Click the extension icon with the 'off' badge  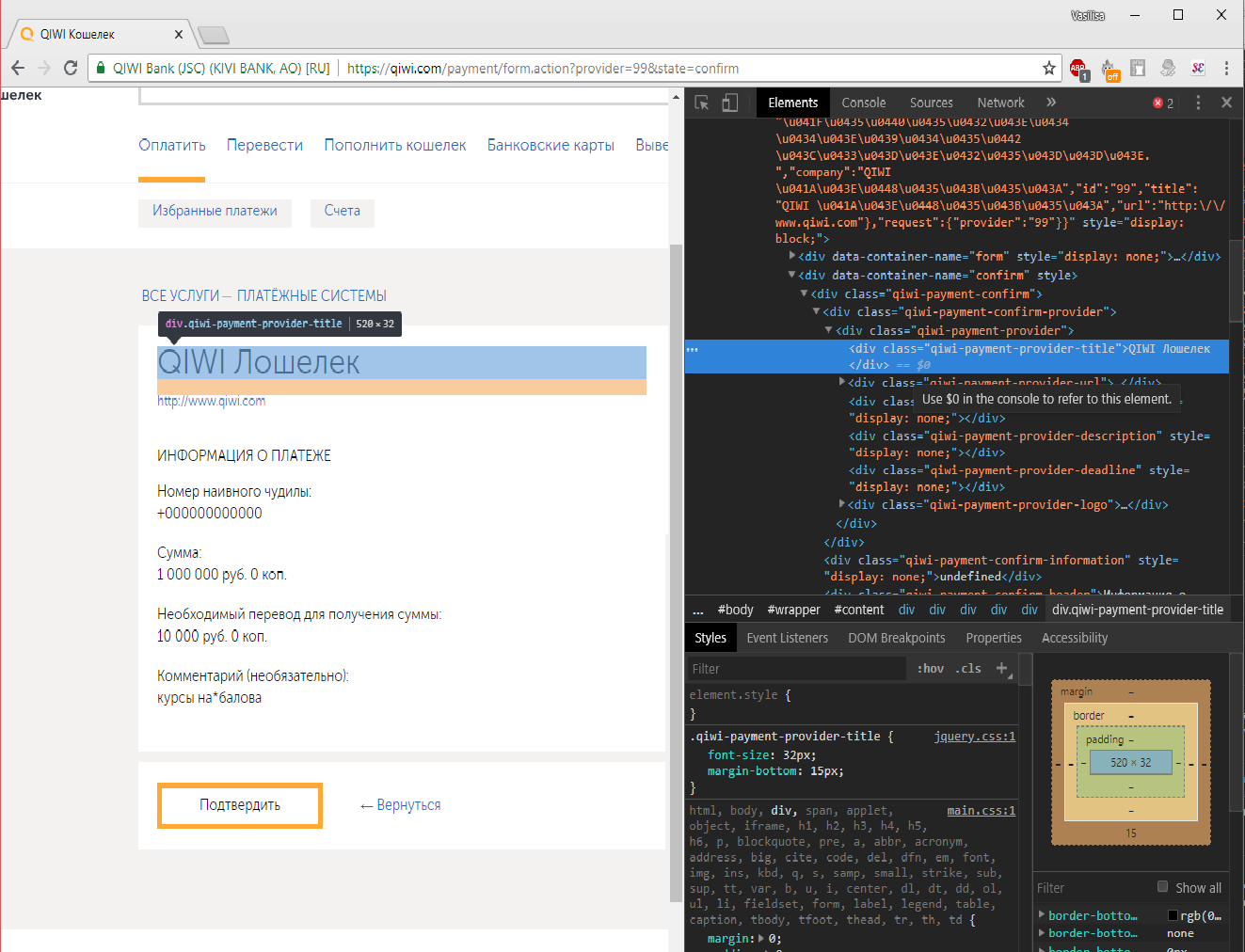click(1109, 69)
